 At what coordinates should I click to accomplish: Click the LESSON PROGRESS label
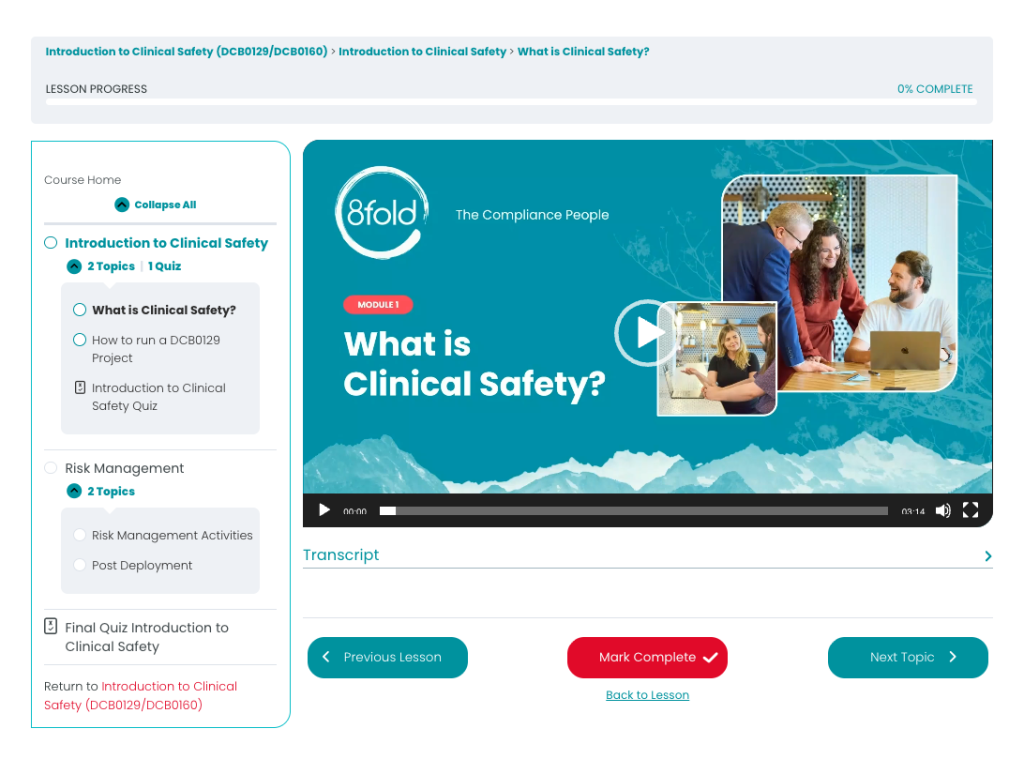point(96,89)
